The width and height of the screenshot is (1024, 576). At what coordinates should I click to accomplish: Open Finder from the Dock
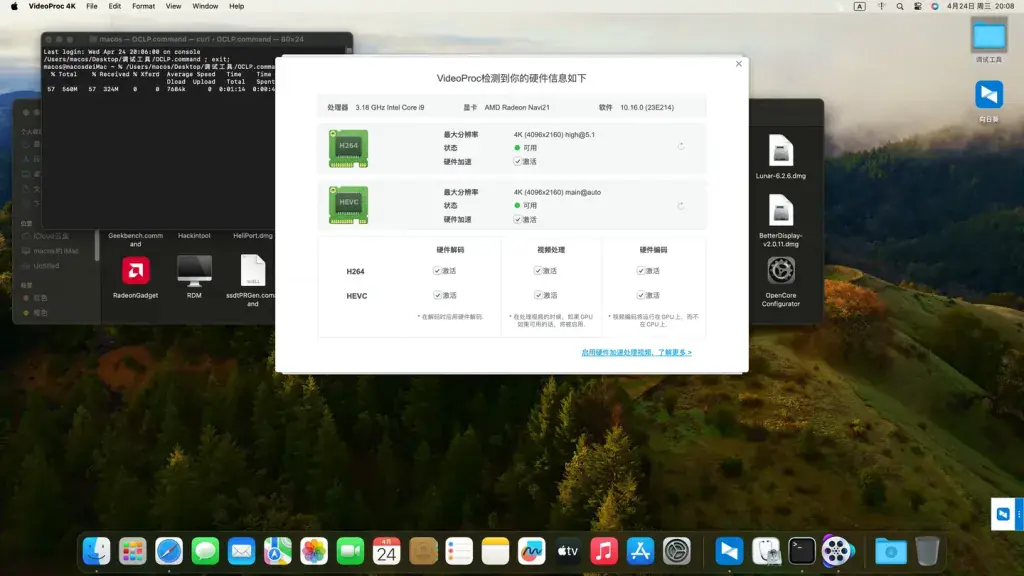coord(97,551)
